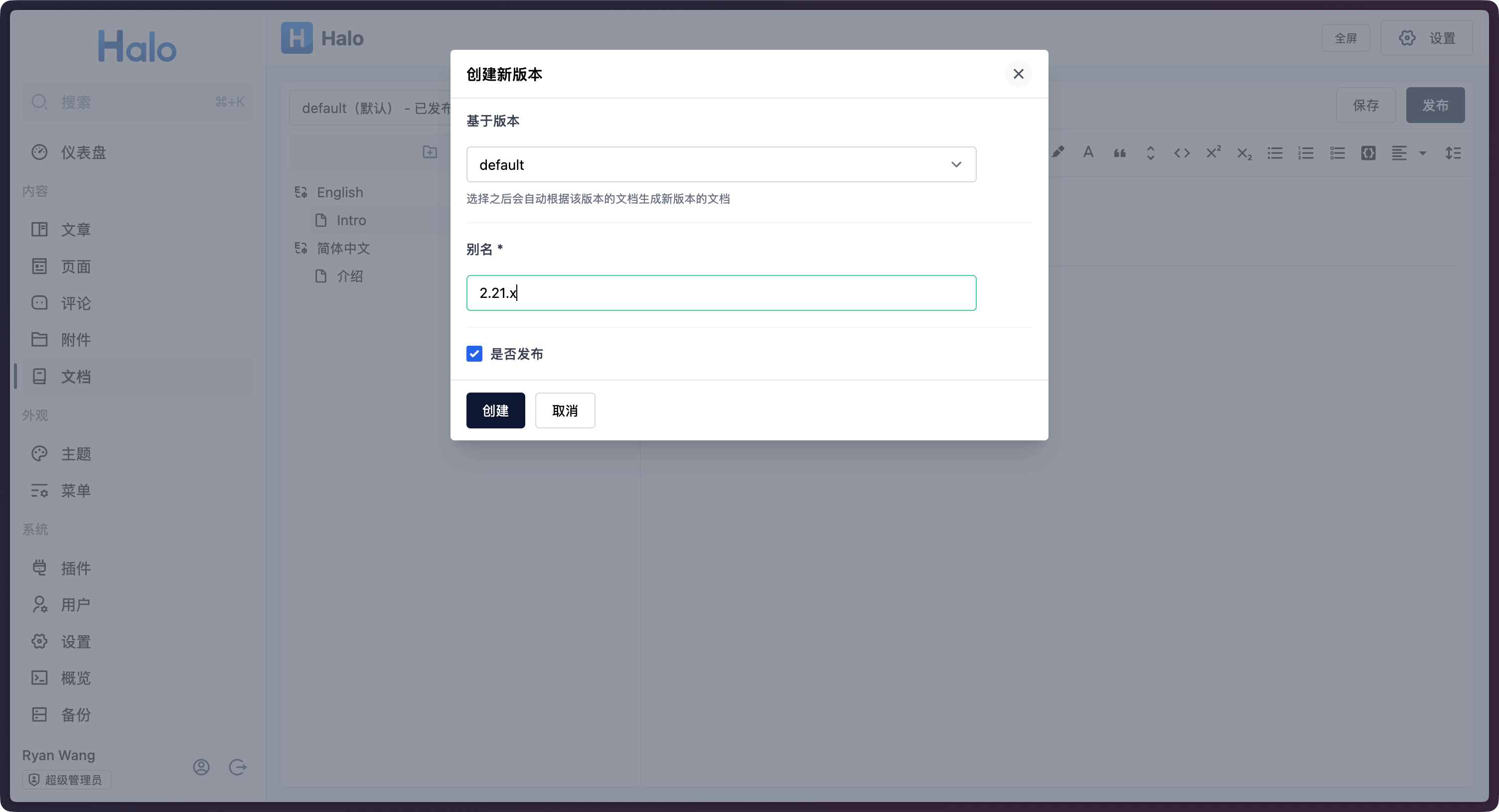Viewport: 1499px width, 812px height.
Task: Click the 别名 input field
Action: coord(721,293)
